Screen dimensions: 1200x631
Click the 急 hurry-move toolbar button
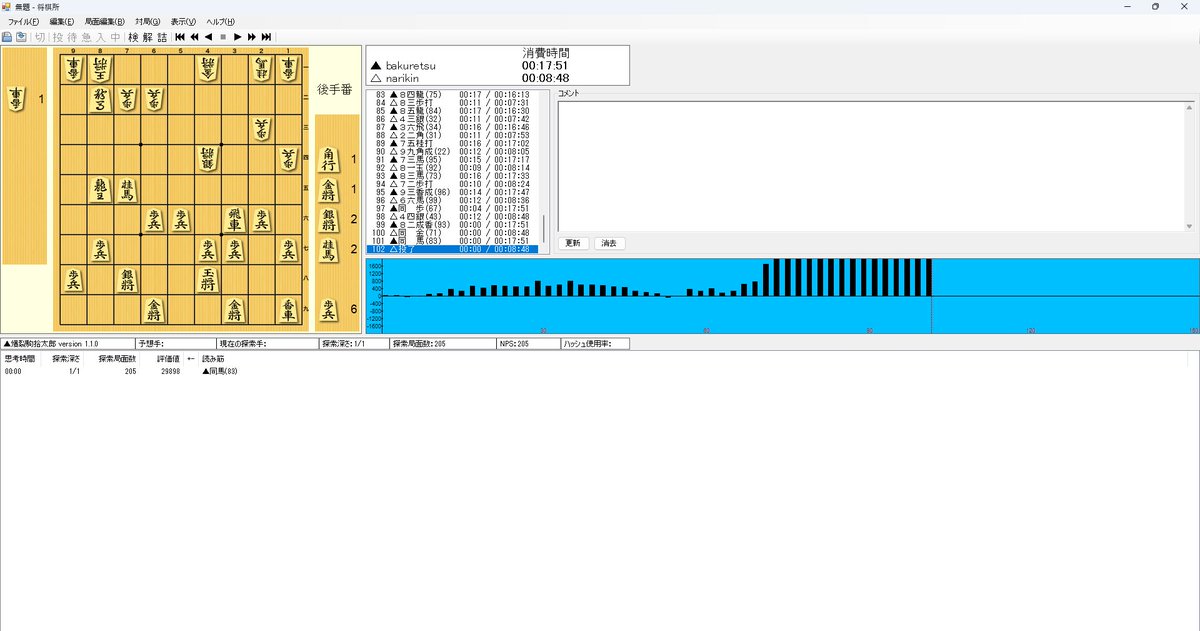tap(86, 37)
